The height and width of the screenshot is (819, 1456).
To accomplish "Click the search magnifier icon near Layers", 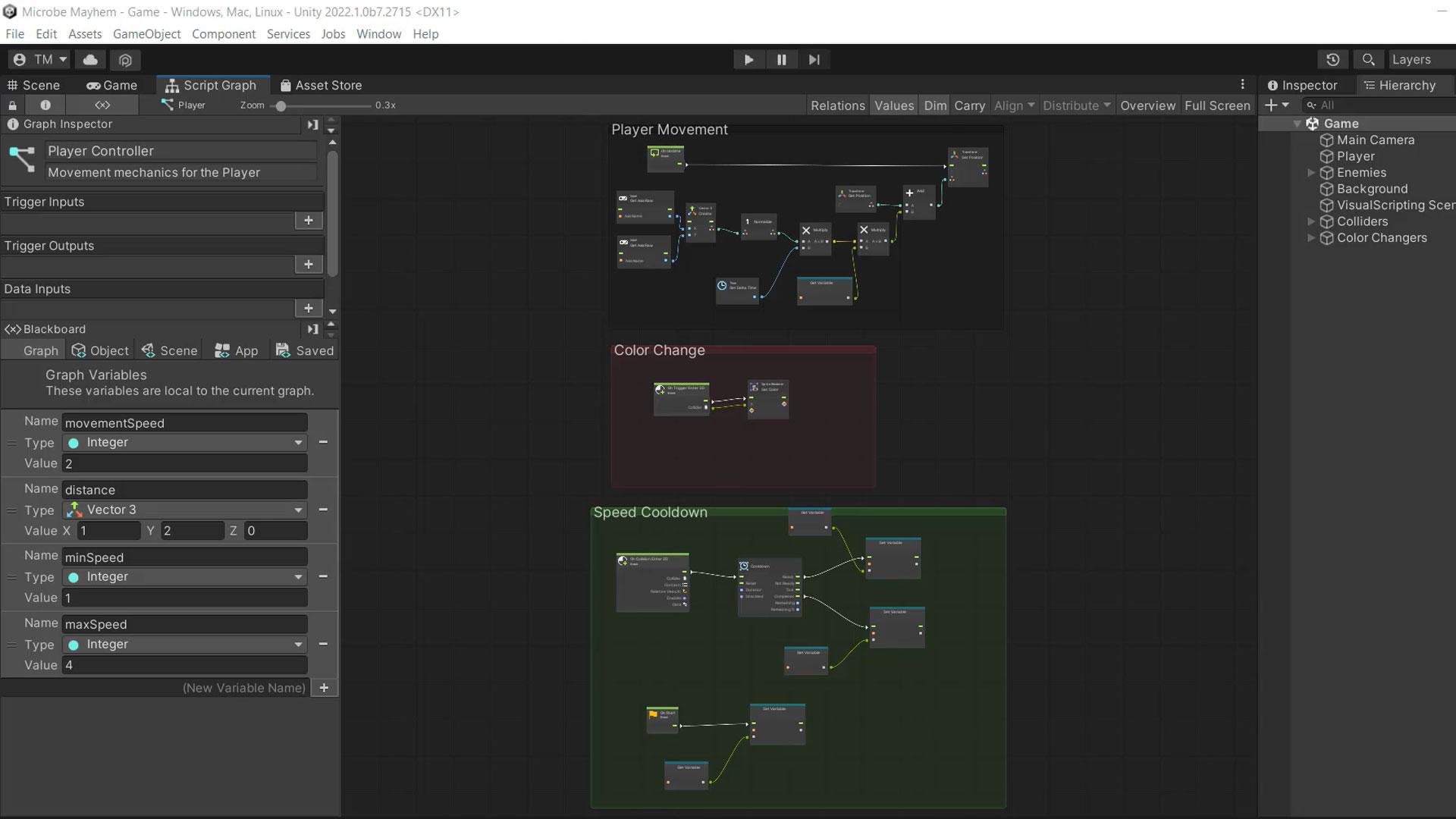I will point(1368,59).
